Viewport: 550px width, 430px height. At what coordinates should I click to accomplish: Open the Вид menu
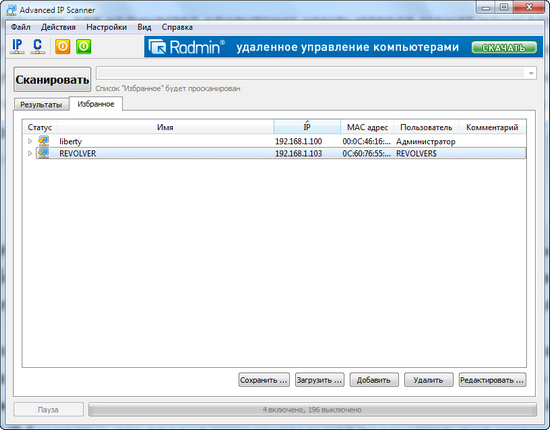(x=144, y=27)
